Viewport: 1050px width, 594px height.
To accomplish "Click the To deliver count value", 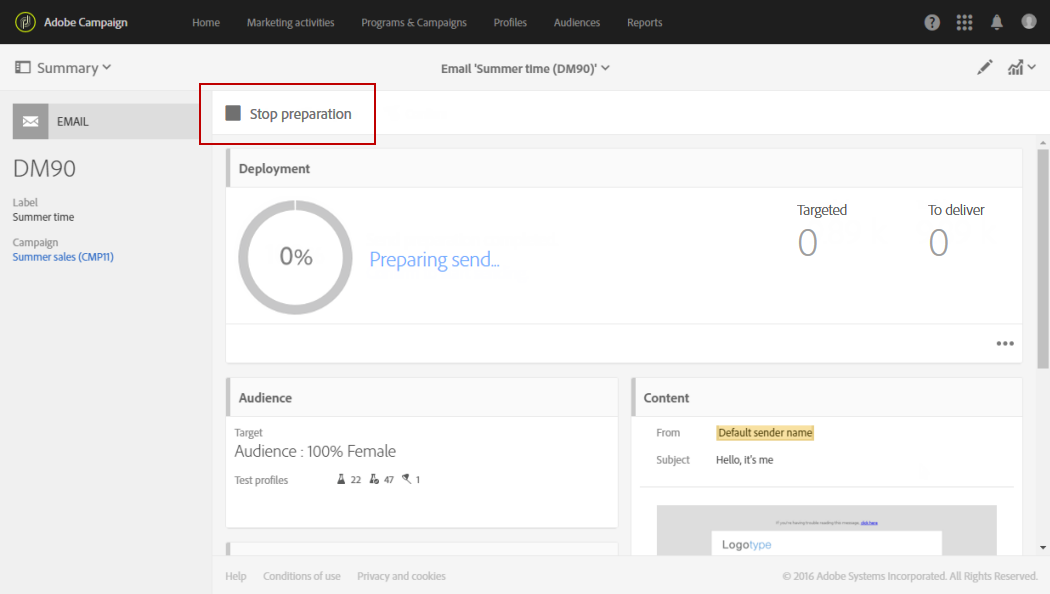I will [x=938, y=242].
